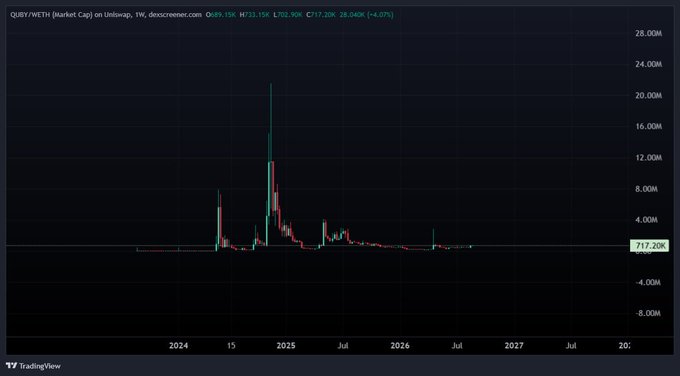Click the -8.00M price axis label
Image resolution: width=680 pixels, height=376 pixels.
[648, 313]
